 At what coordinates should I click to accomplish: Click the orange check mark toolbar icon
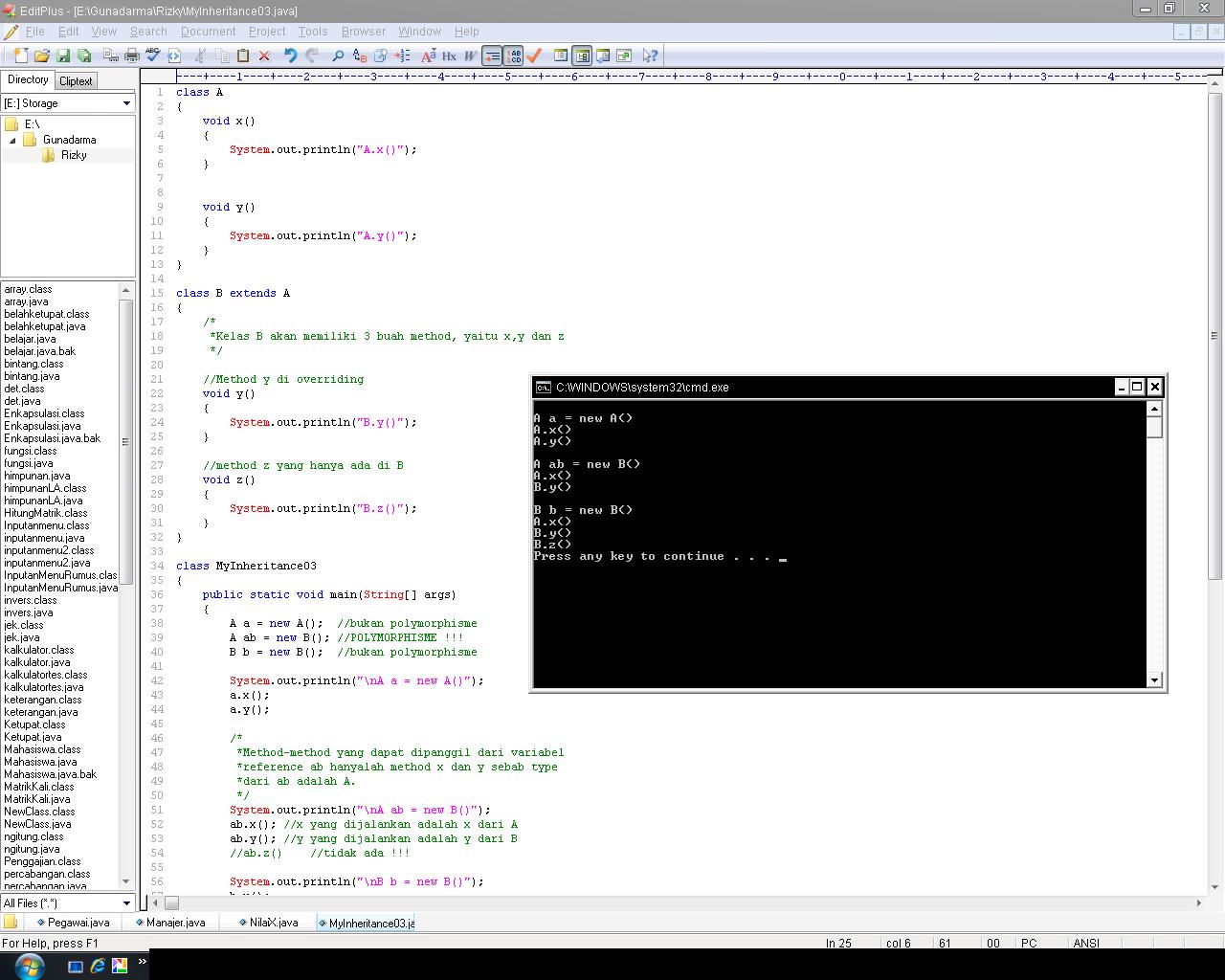534,56
